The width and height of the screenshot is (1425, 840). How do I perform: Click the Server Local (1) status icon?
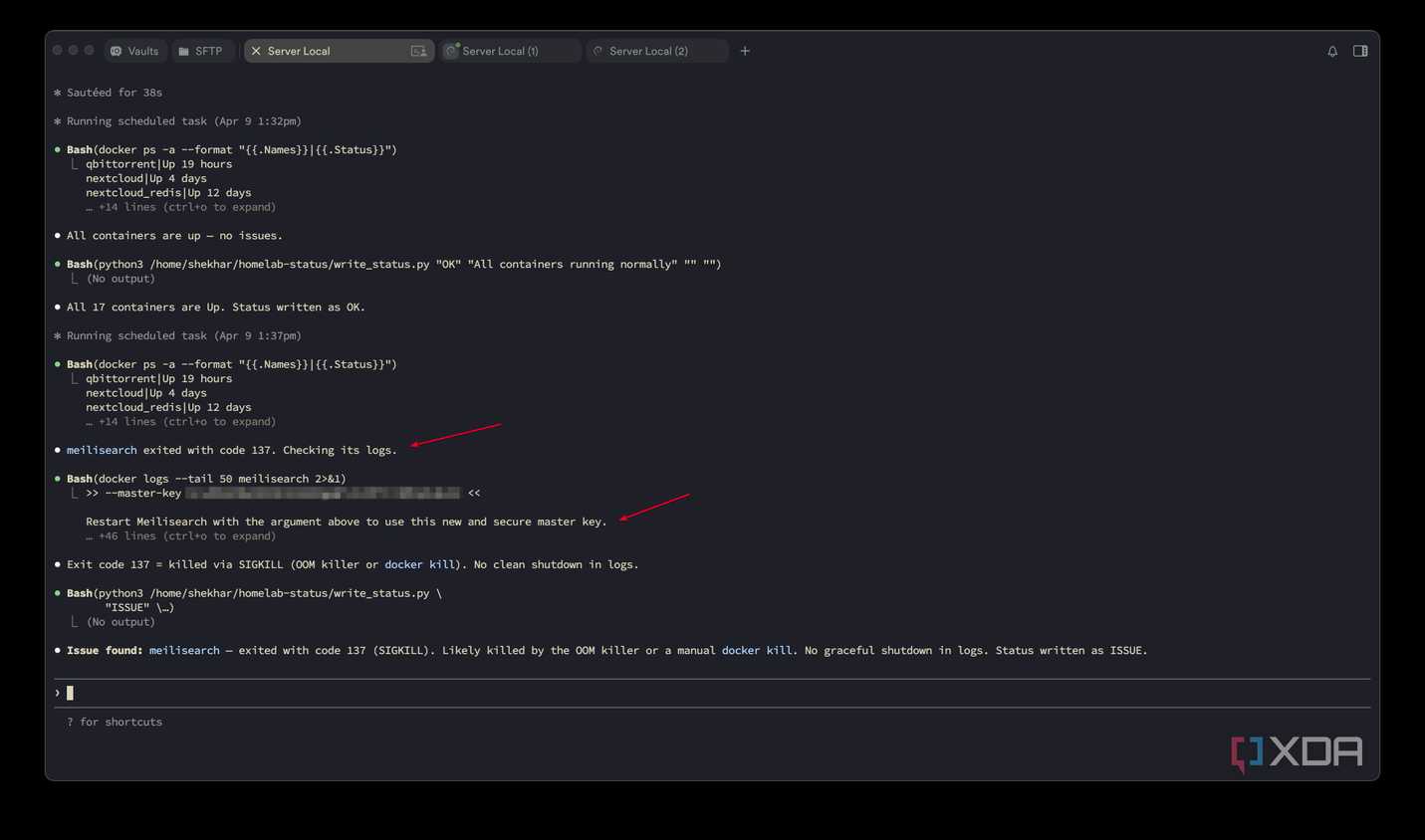[x=452, y=51]
